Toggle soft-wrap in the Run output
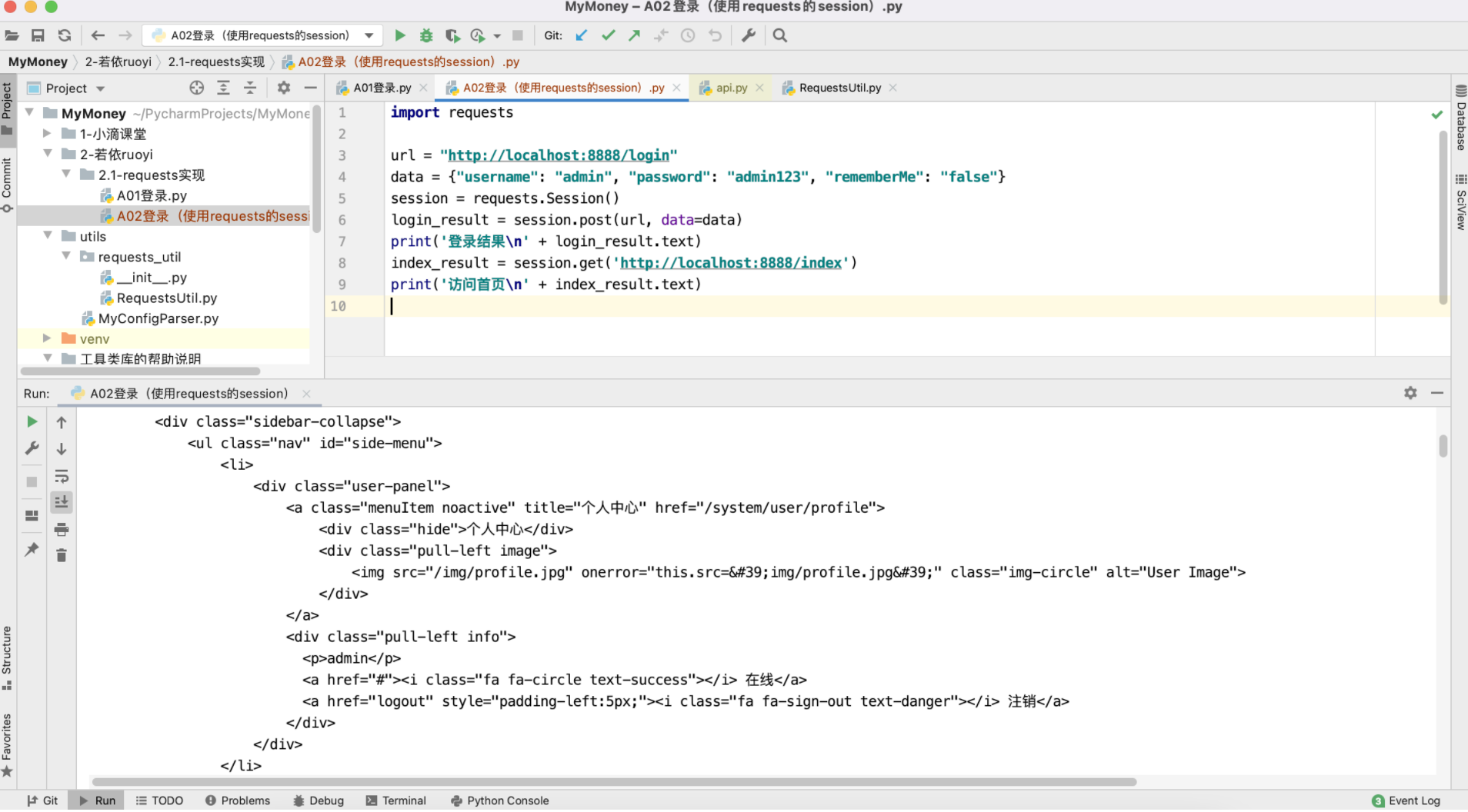 click(x=62, y=476)
